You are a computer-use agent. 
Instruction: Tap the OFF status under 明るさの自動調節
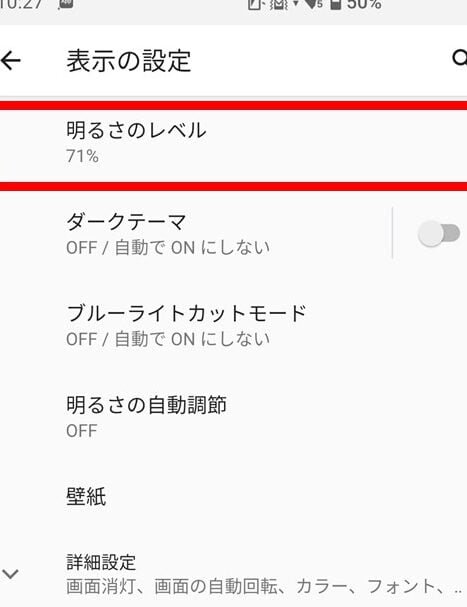[x=82, y=431]
